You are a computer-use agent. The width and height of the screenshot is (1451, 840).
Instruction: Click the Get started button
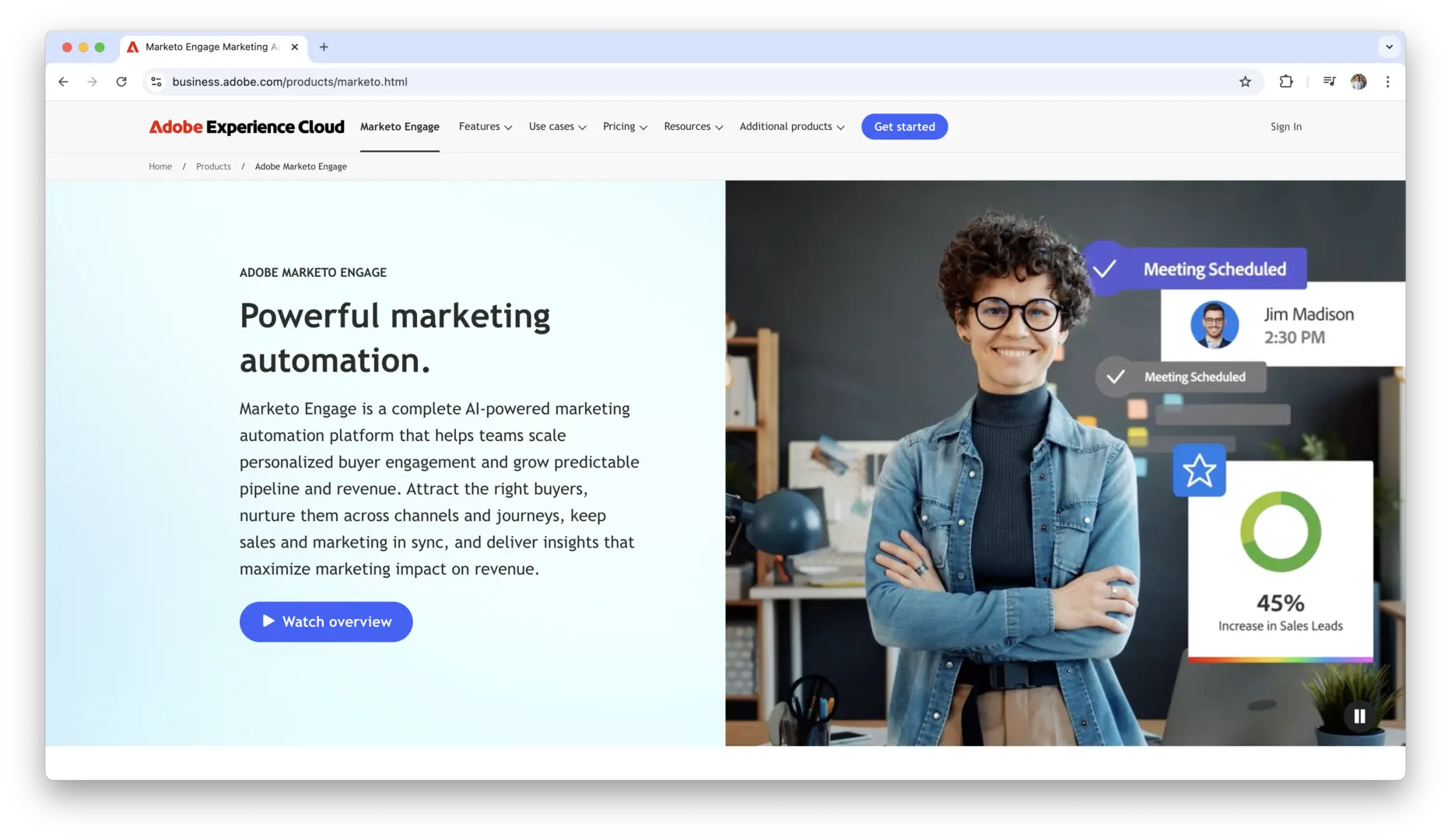click(904, 127)
